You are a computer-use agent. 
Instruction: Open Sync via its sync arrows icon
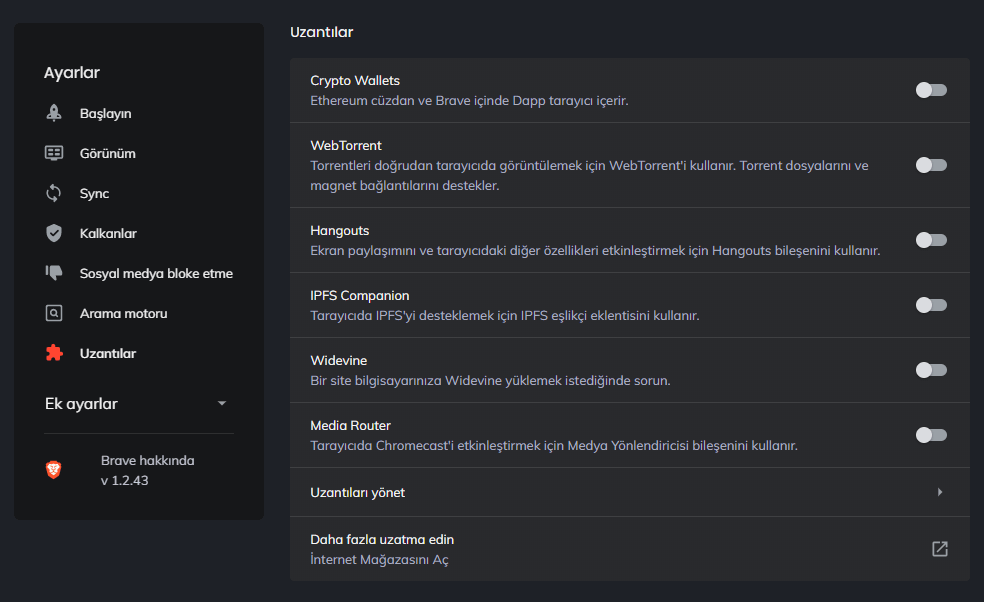[55, 193]
